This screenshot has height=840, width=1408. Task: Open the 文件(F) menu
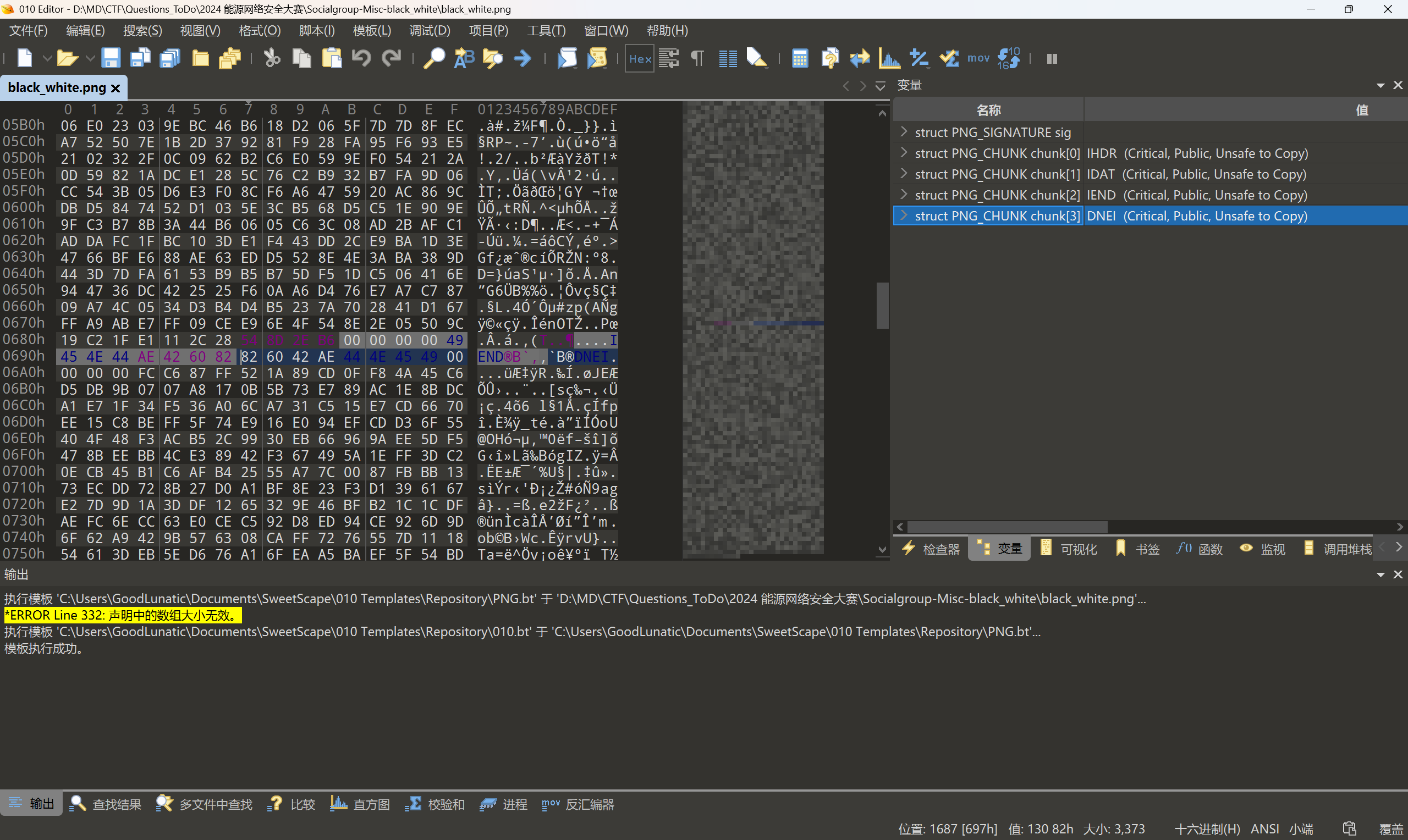coord(28,31)
